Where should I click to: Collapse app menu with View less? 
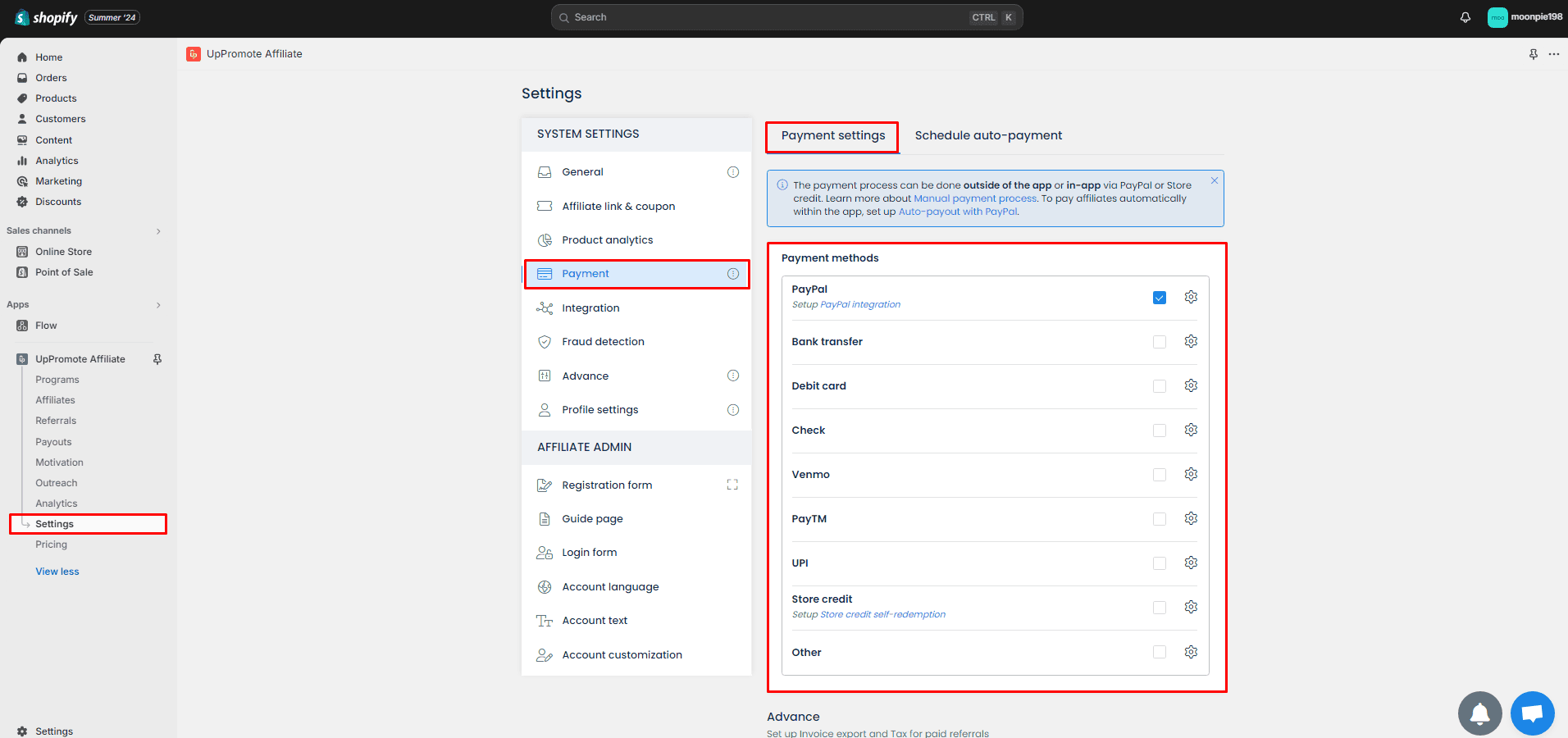coord(57,572)
